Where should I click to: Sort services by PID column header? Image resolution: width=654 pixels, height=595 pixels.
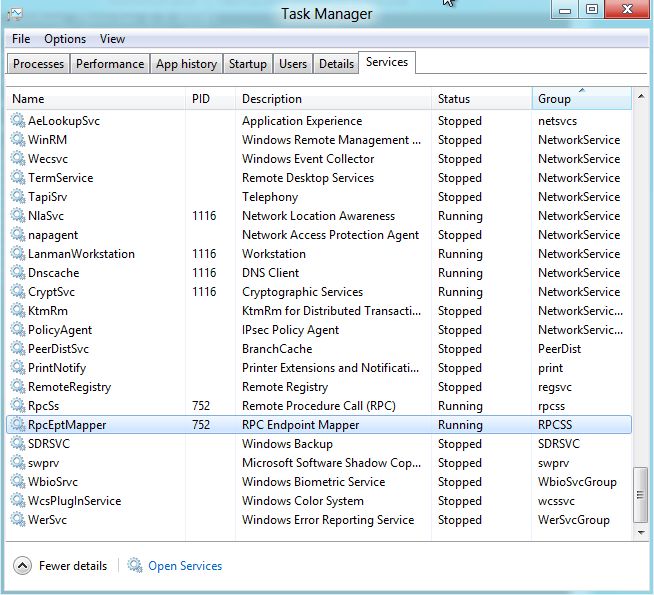coord(210,99)
